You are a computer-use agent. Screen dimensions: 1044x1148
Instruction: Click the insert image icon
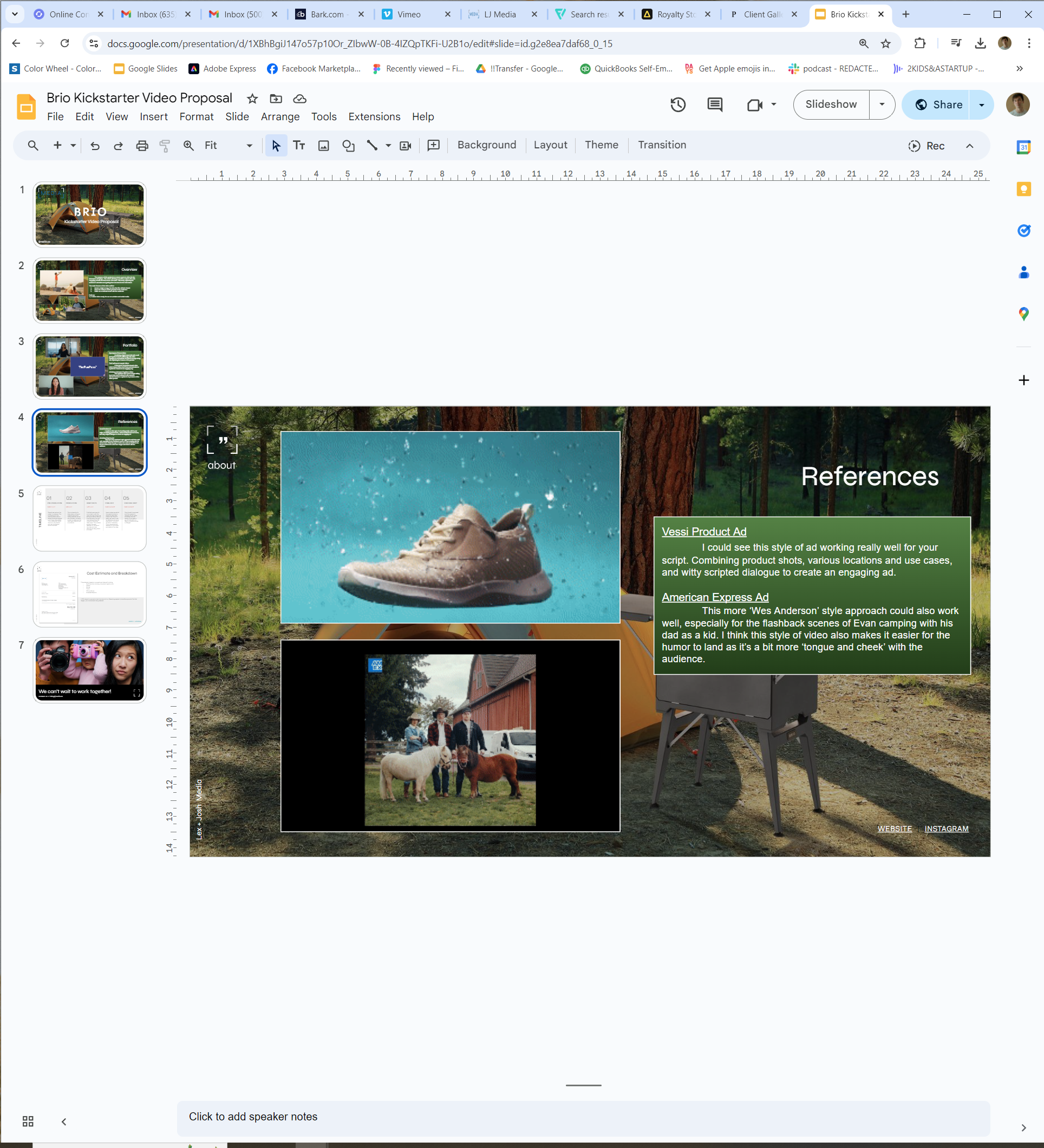coord(323,145)
